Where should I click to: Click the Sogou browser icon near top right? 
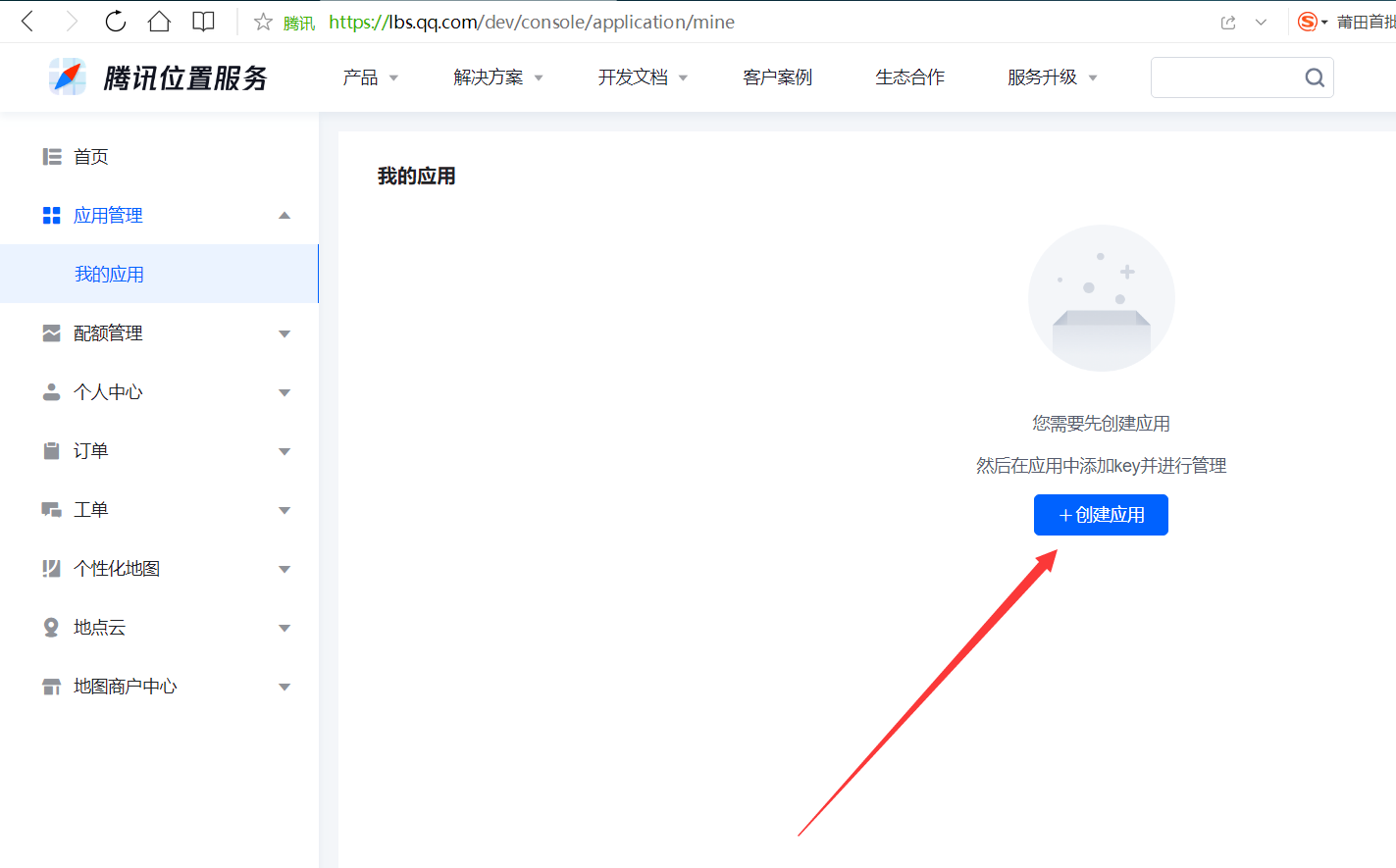pos(1307,21)
